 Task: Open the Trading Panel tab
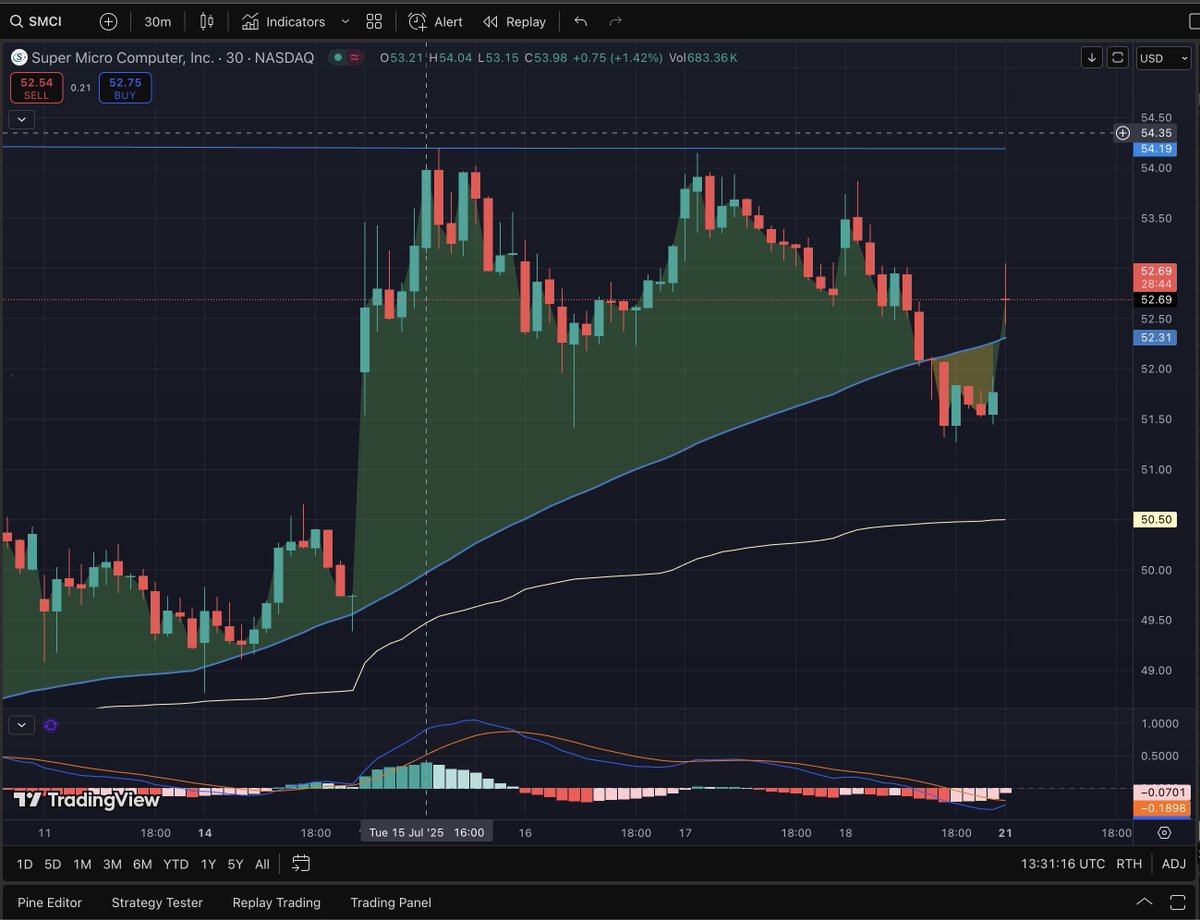391,902
